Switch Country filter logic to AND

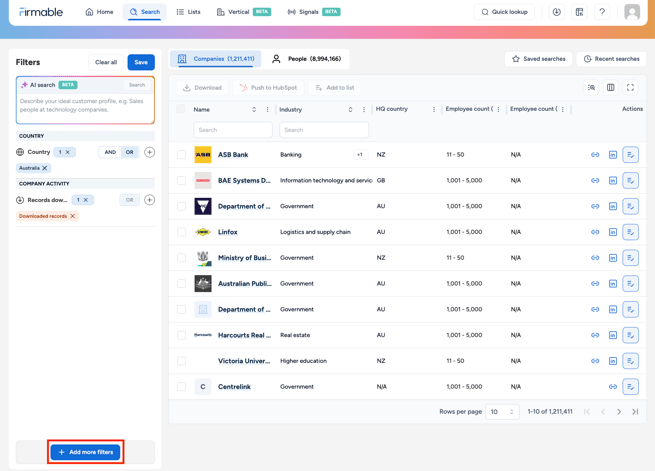click(110, 152)
